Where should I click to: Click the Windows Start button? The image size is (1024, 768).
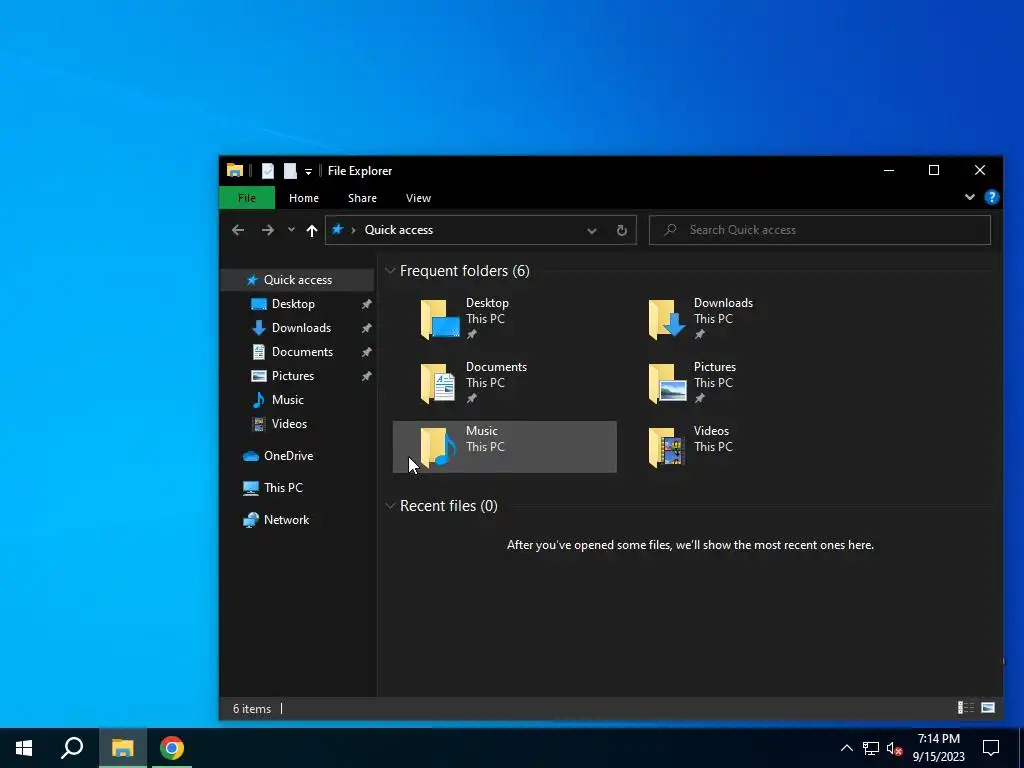24,748
